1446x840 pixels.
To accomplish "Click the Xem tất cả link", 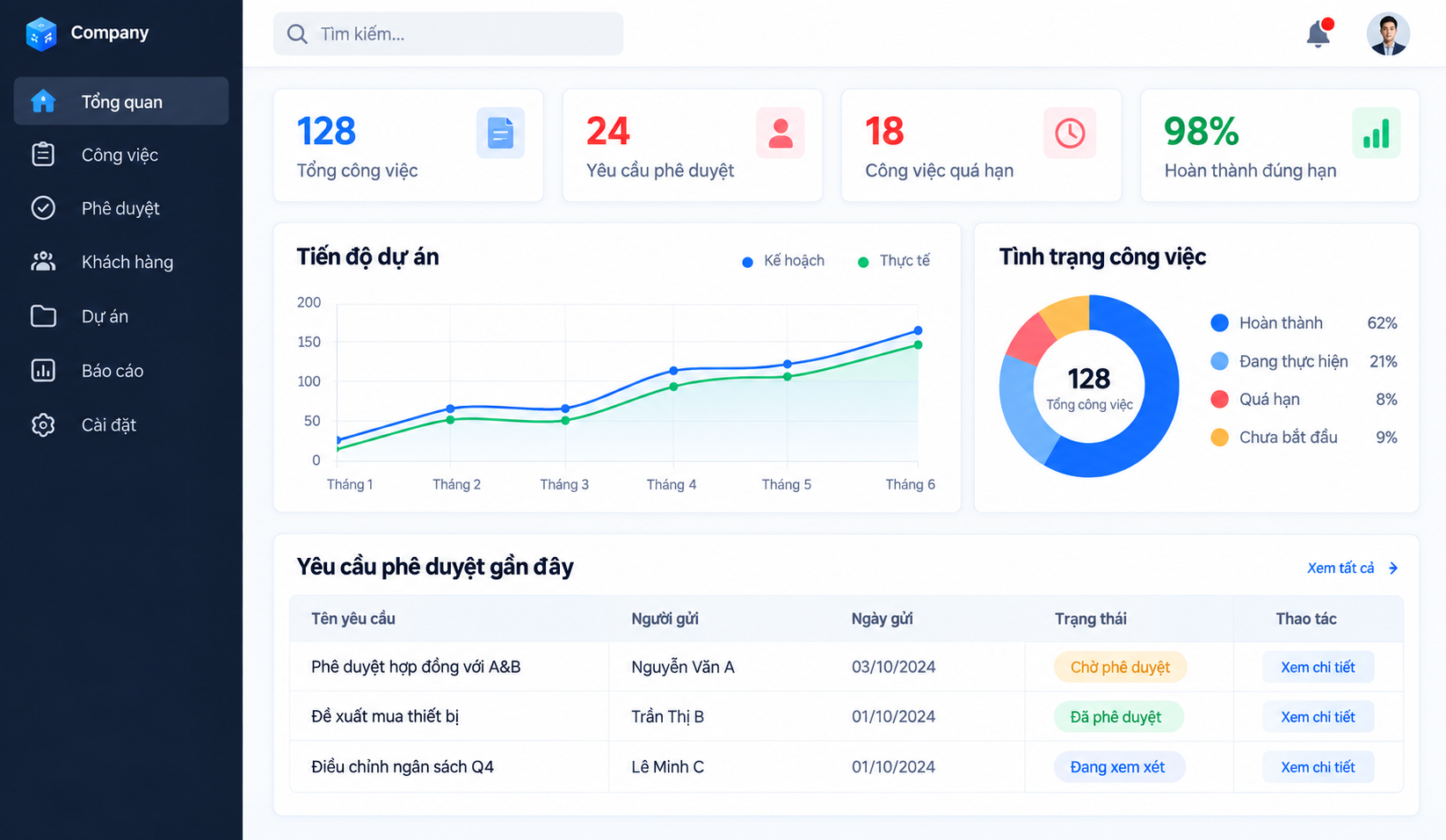I will pyautogui.click(x=1341, y=568).
